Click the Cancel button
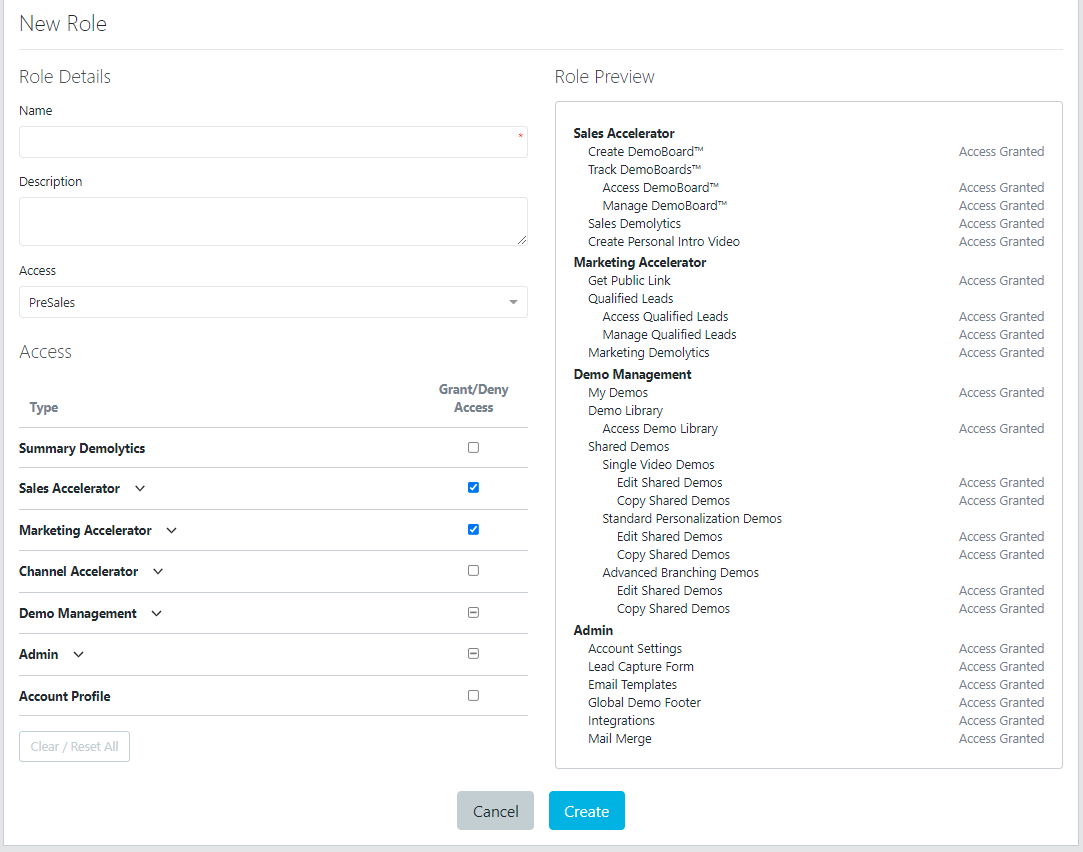This screenshot has width=1083, height=852. point(495,811)
